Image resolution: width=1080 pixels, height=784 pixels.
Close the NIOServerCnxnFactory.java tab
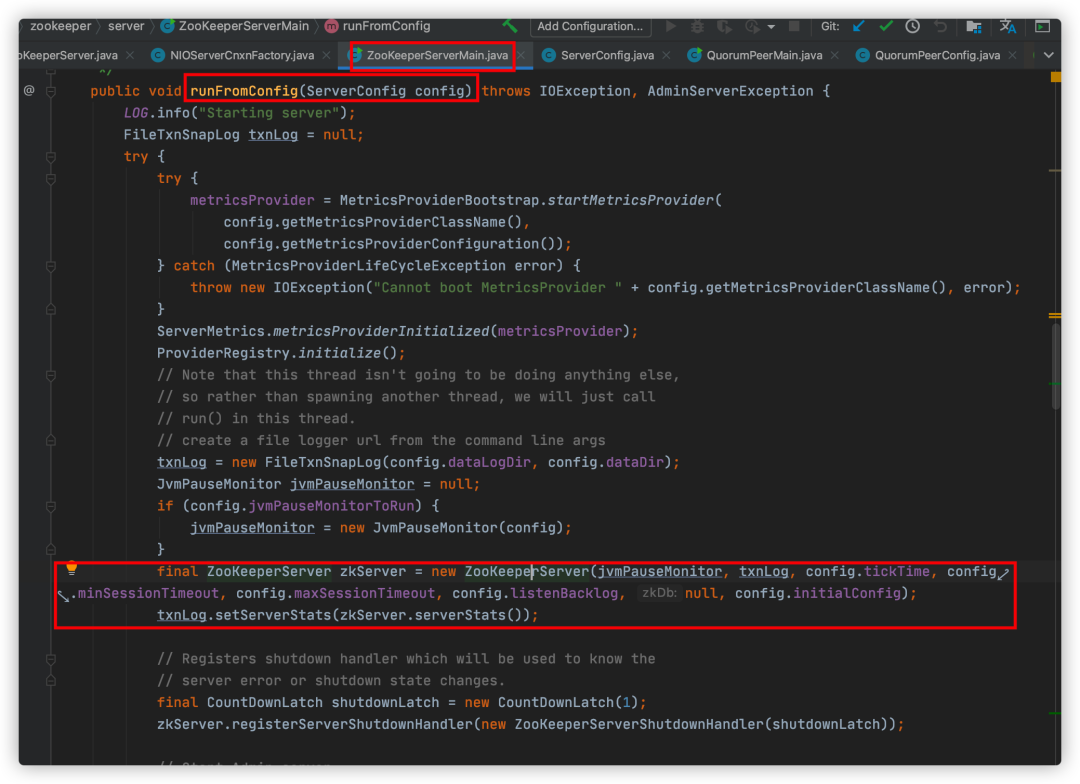point(326,55)
